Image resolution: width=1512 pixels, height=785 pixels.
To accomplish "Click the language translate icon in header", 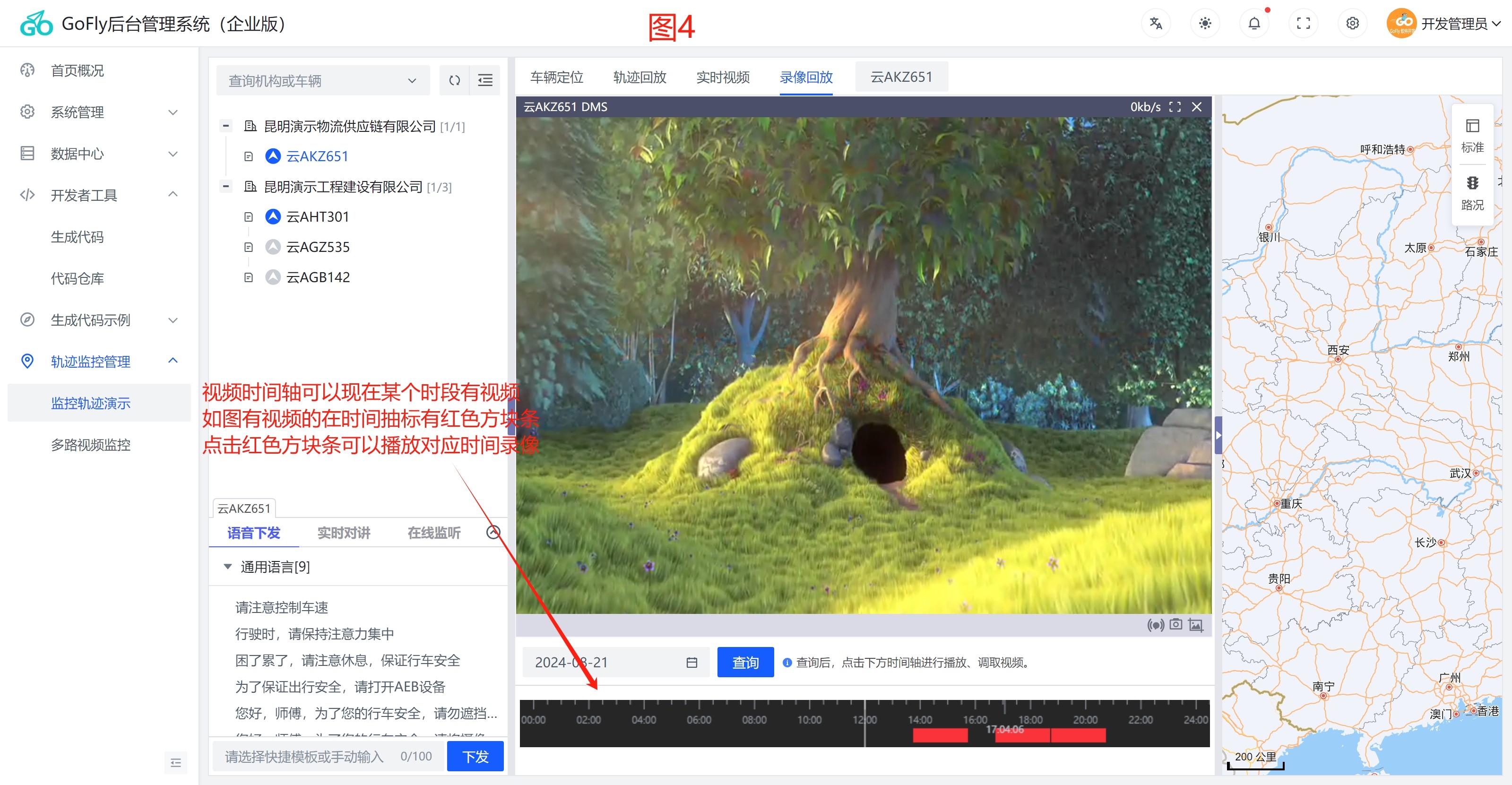I will tap(1156, 24).
